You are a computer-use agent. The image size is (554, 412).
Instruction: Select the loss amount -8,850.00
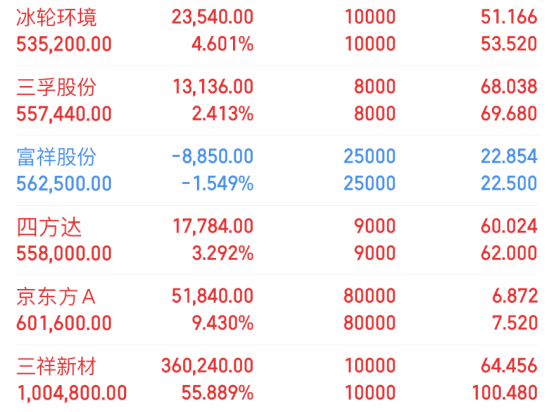212,157
